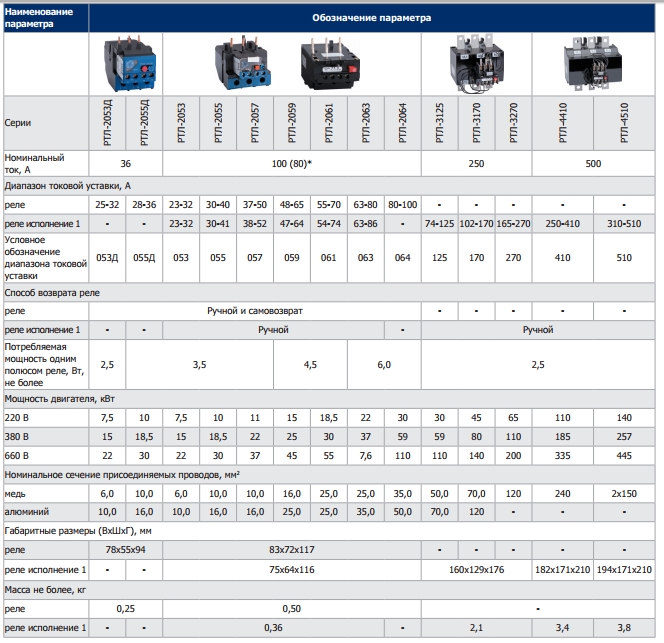Click dimension cell '78x55x94'
The image size is (664, 643).
click(x=126, y=550)
